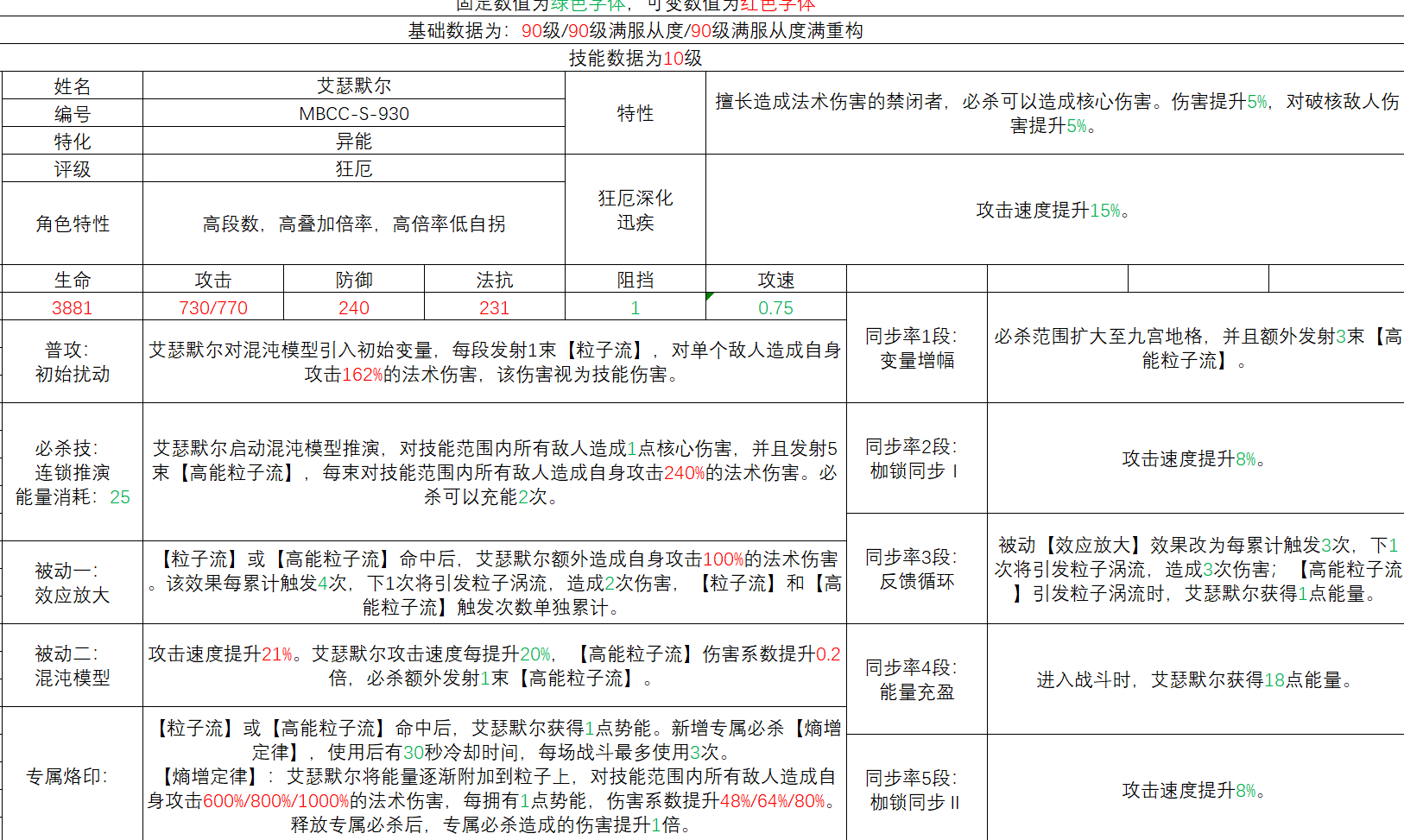This screenshot has width=1404, height=840.
Task: Click the 角色特性 label cell
Action: tap(73, 224)
